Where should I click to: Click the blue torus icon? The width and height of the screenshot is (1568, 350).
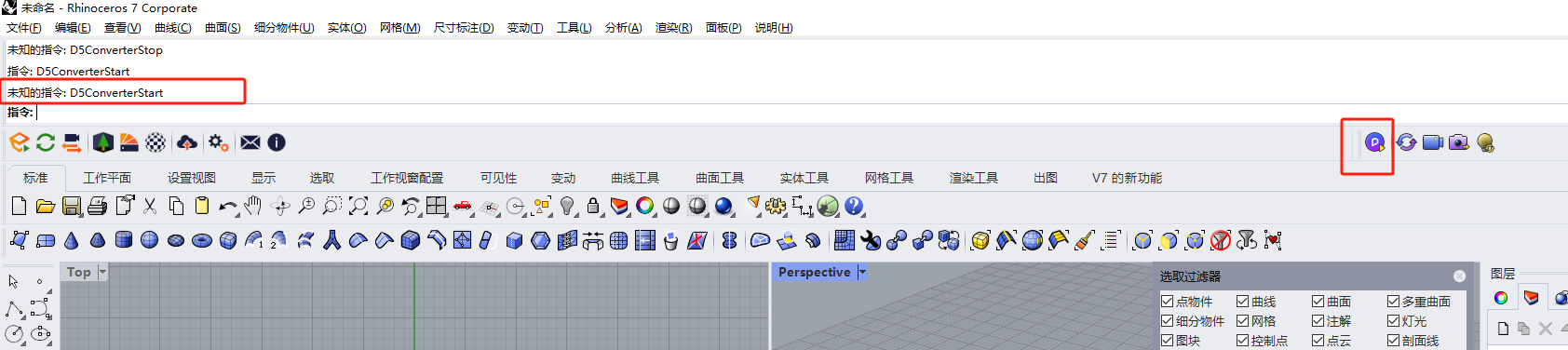pyautogui.click(x=202, y=241)
